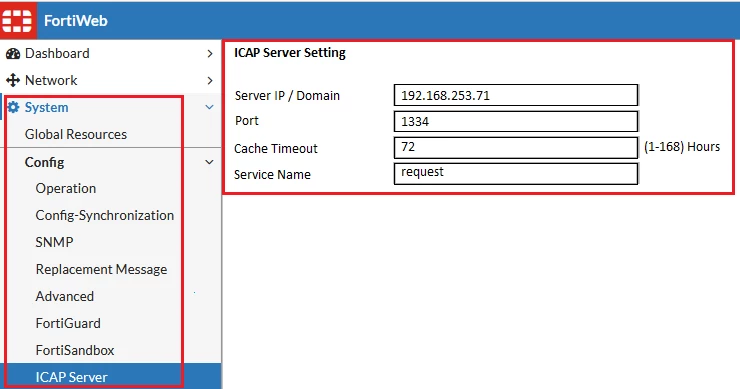Image resolution: width=740 pixels, height=389 pixels.
Task: Click the Server IP / Domain label
Action: coord(287,96)
